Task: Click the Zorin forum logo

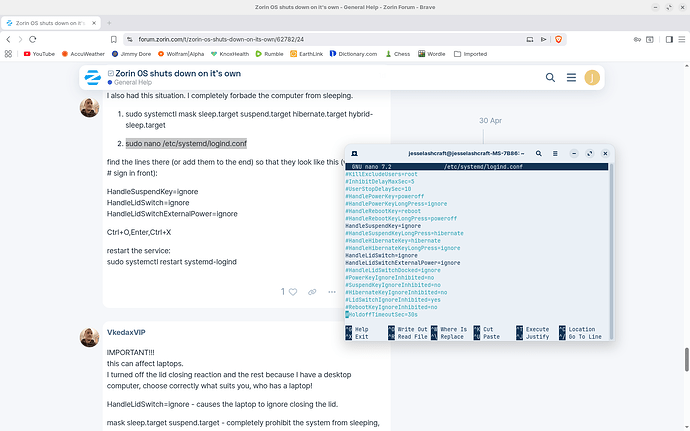Action: pyautogui.click(x=92, y=77)
